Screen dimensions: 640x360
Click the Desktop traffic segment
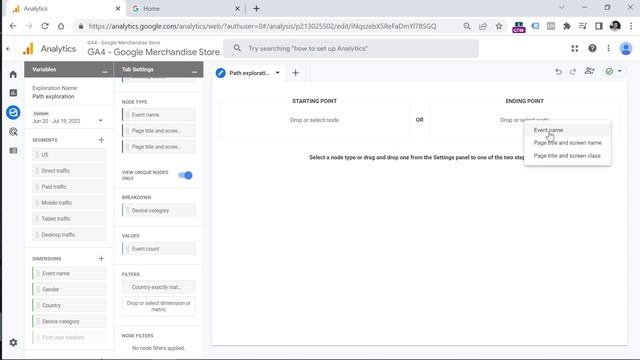[69, 235]
